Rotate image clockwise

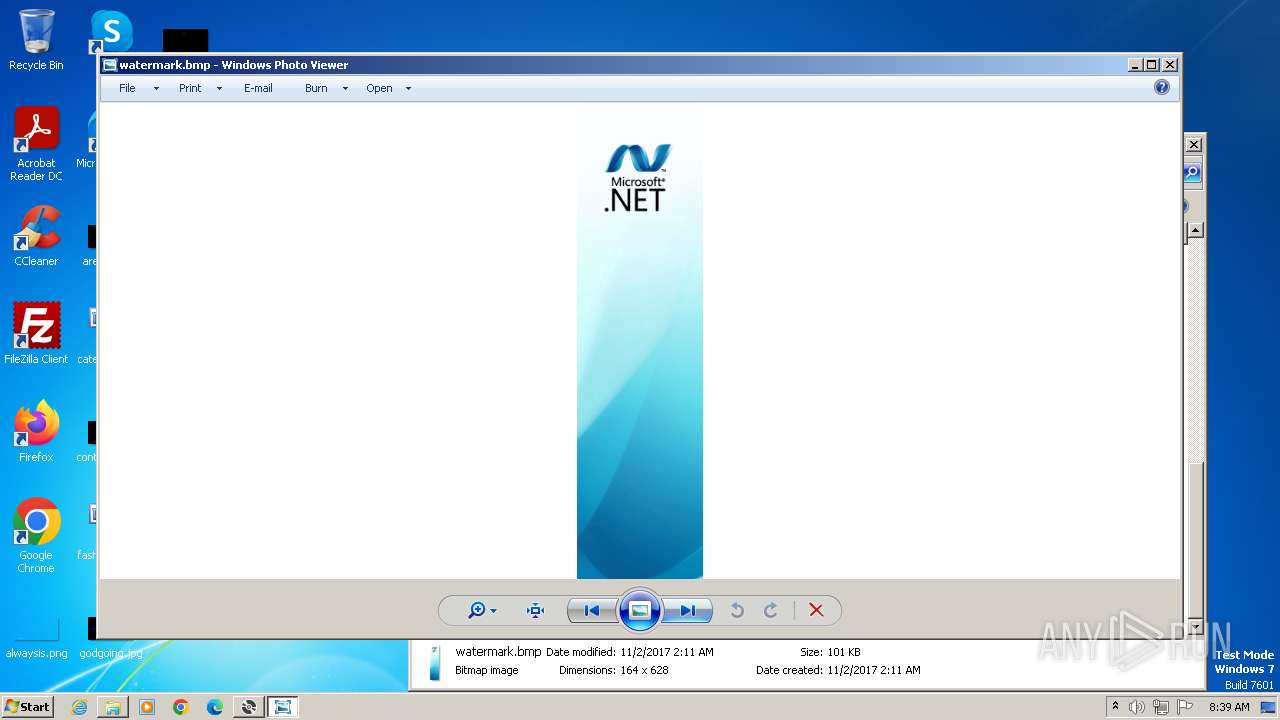pos(771,610)
